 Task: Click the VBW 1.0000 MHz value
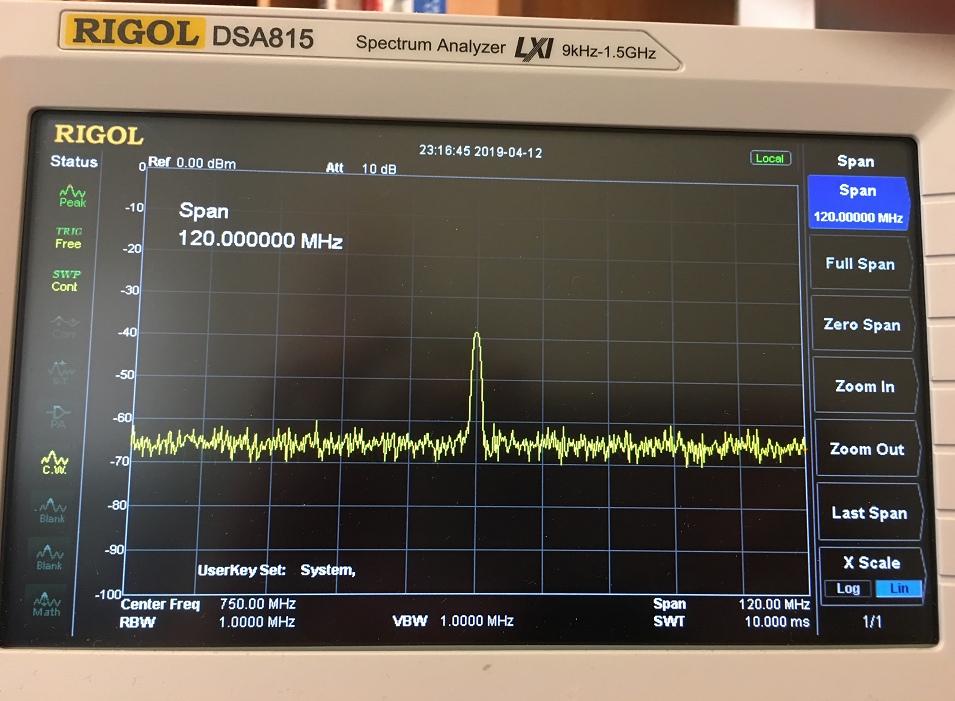click(477, 621)
